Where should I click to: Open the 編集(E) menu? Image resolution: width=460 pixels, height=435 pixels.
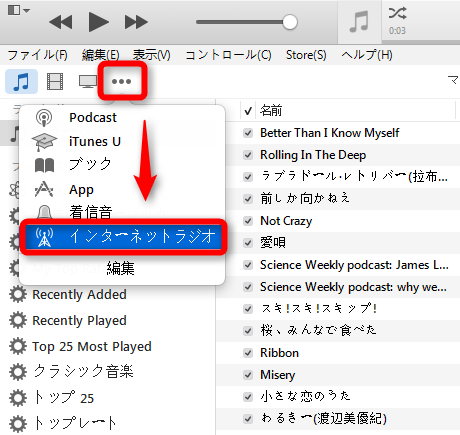[101, 55]
